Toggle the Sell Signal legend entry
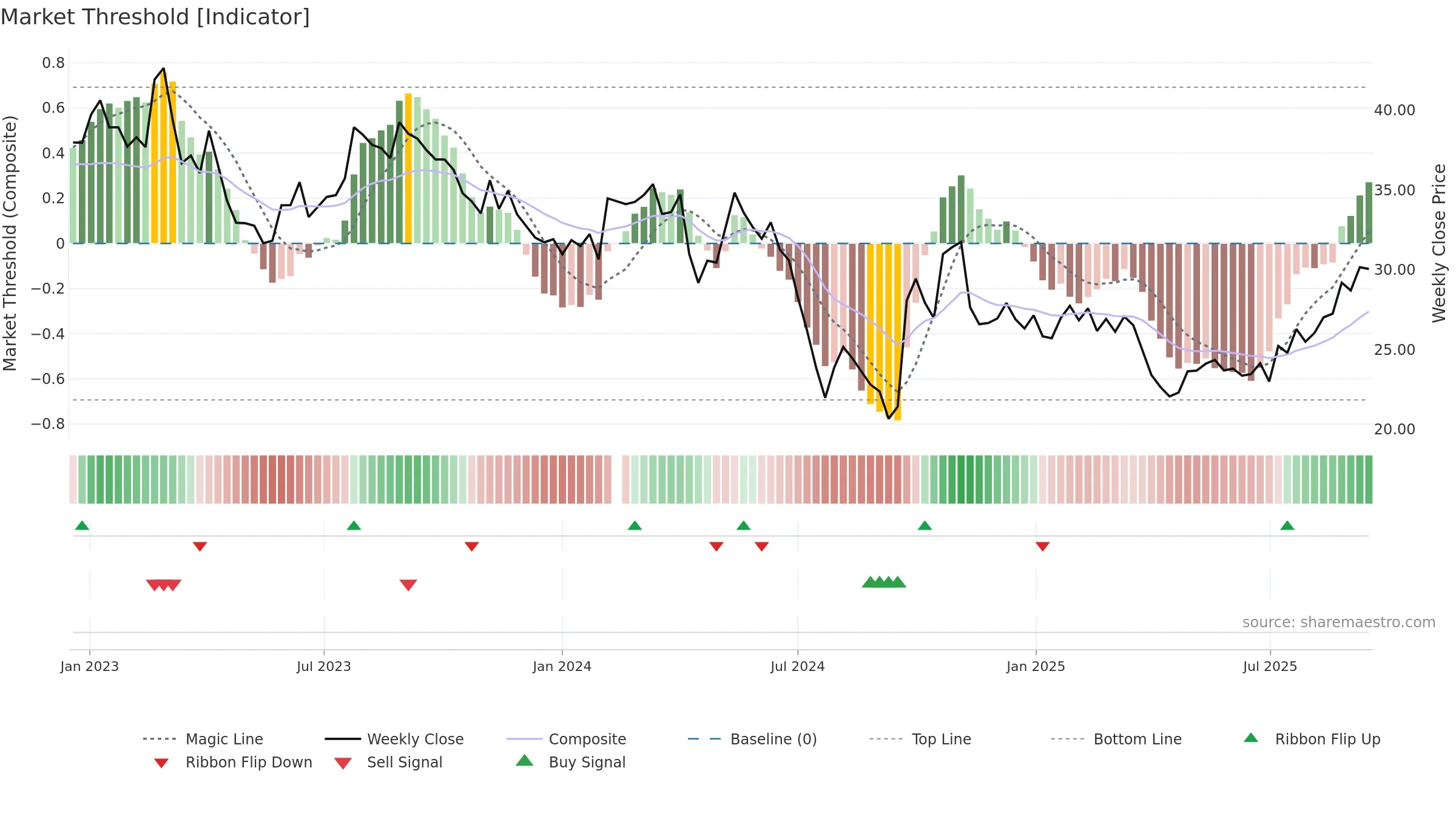Screen dimensions: 1456x819 click(388, 763)
